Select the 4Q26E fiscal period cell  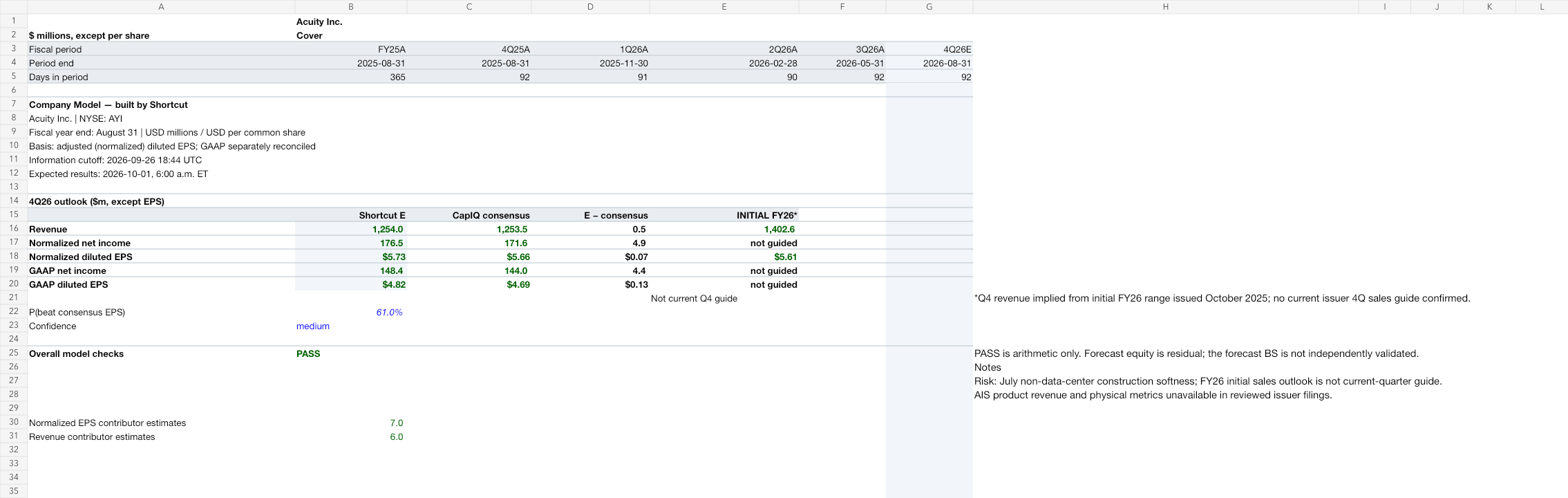click(x=929, y=49)
